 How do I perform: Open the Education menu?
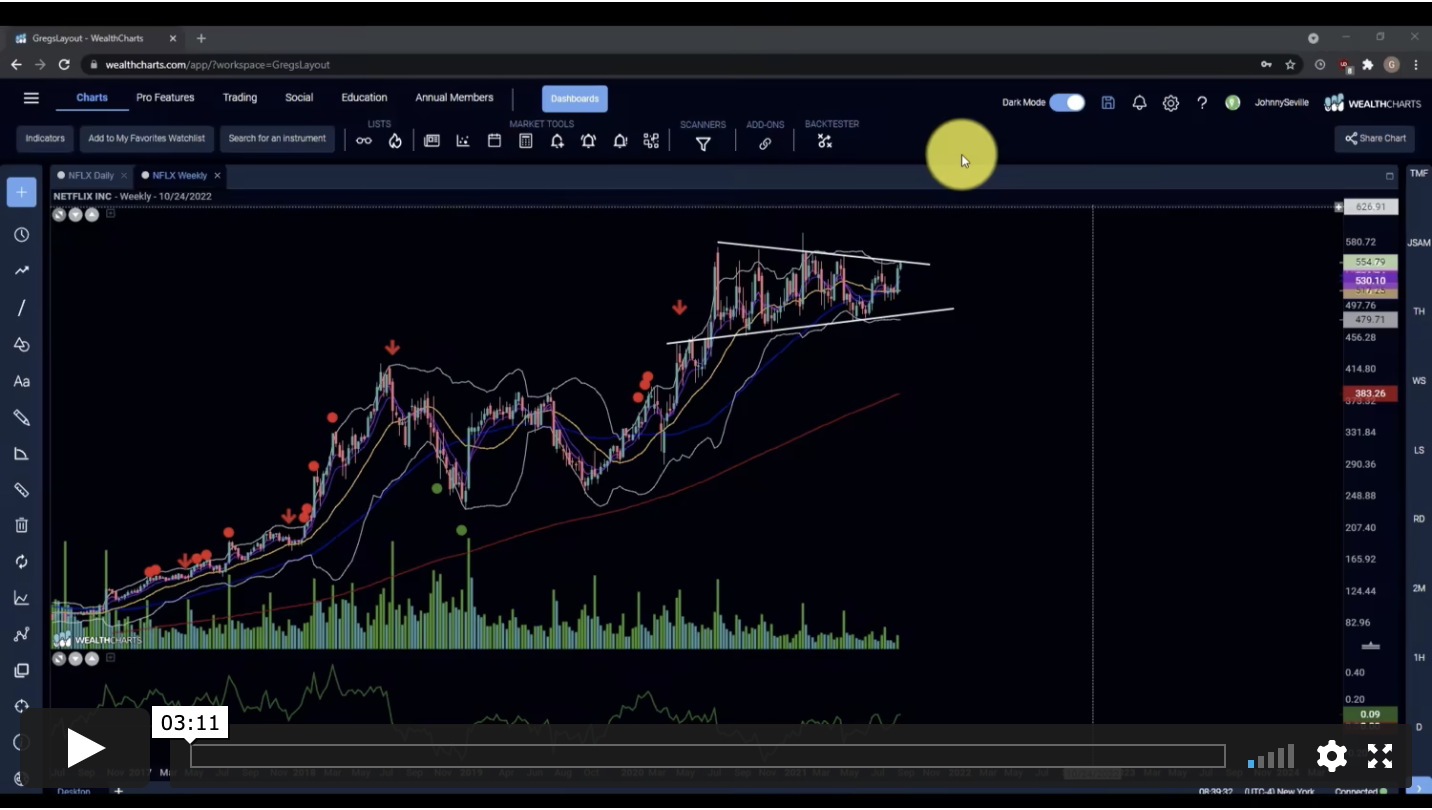pyautogui.click(x=364, y=98)
